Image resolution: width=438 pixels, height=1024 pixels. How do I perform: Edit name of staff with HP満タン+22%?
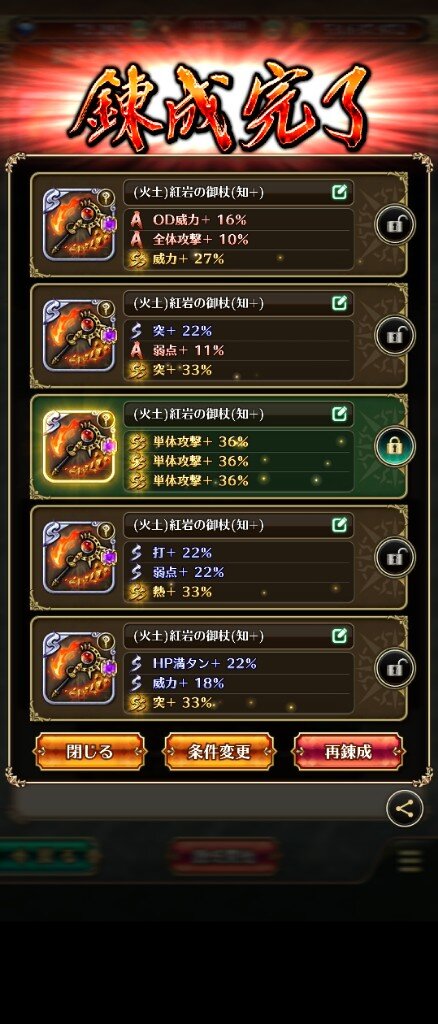(339, 635)
